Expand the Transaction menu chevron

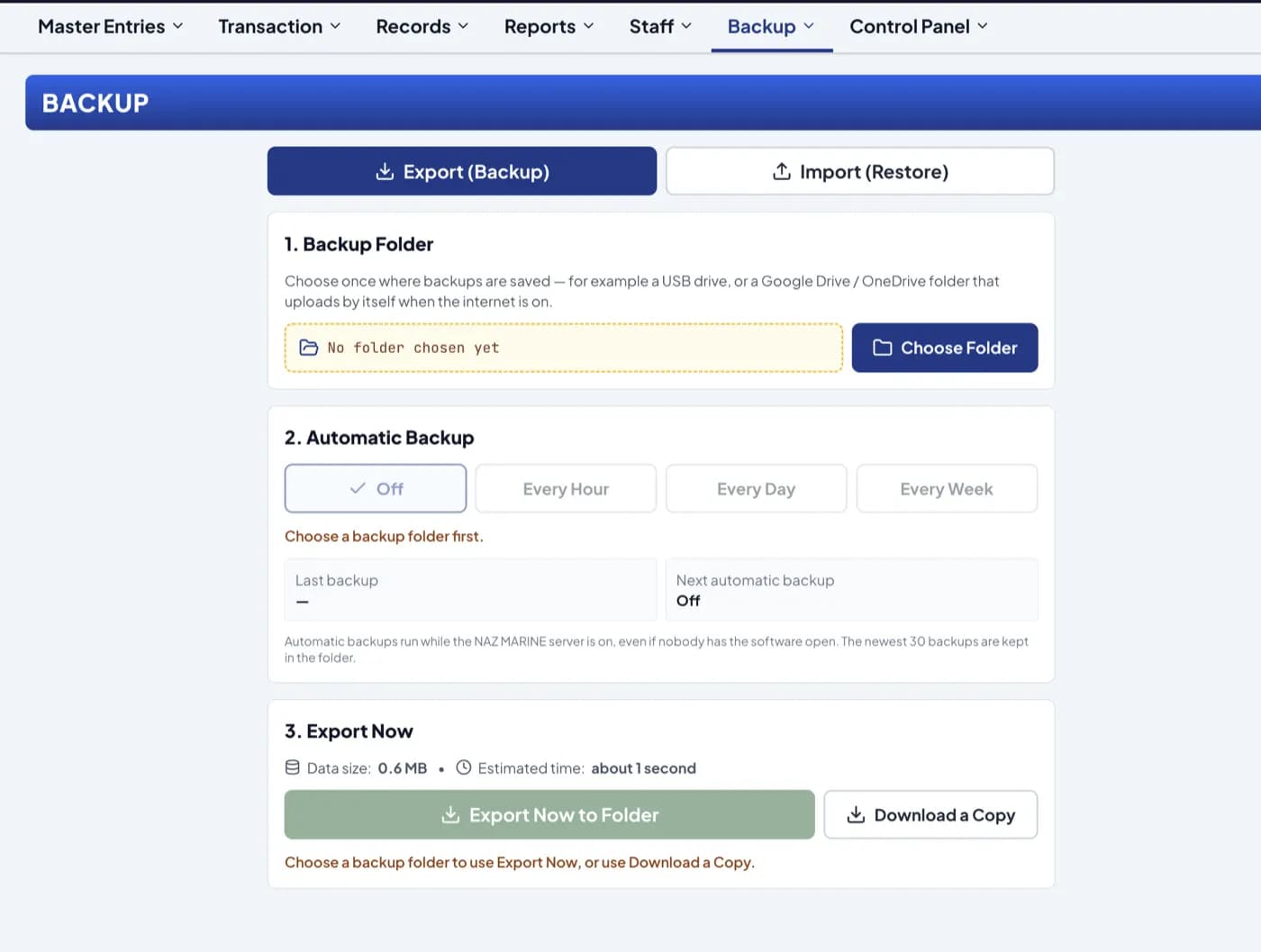point(336,26)
